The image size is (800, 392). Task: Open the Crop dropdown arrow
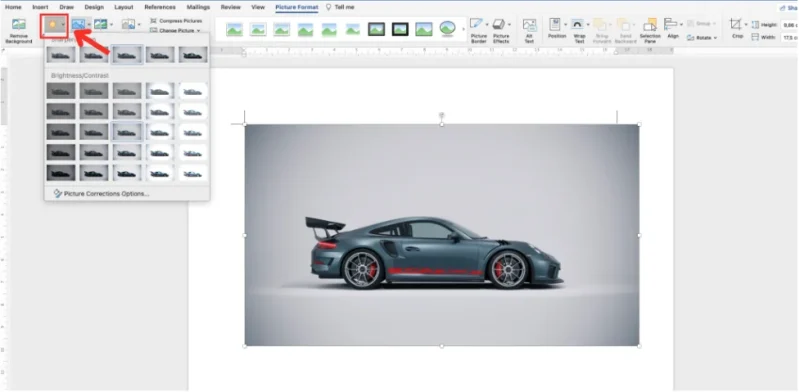[x=746, y=24]
